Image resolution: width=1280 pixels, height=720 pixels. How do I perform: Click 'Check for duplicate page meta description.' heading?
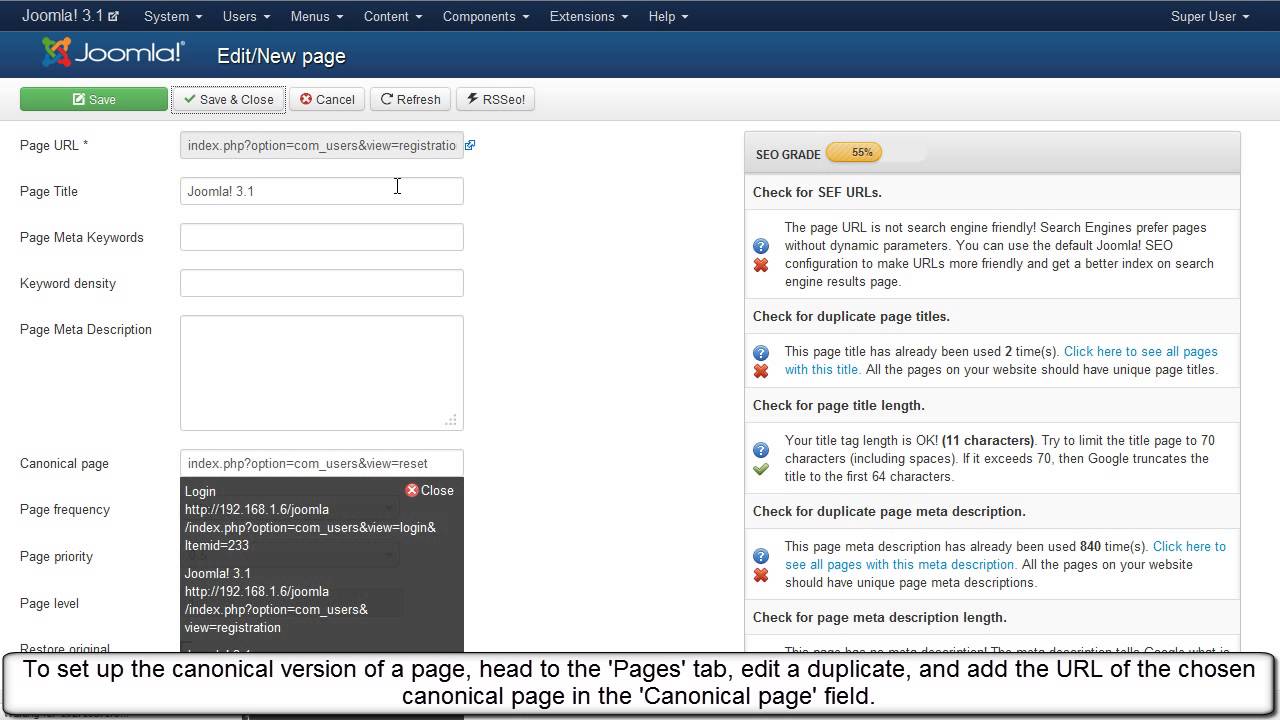[x=889, y=511]
